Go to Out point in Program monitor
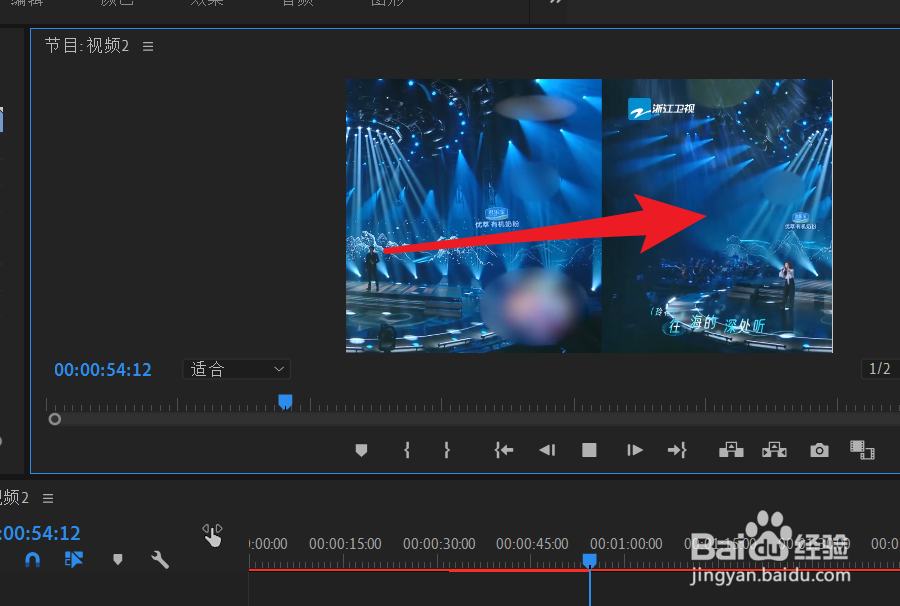 [x=677, y=450]
